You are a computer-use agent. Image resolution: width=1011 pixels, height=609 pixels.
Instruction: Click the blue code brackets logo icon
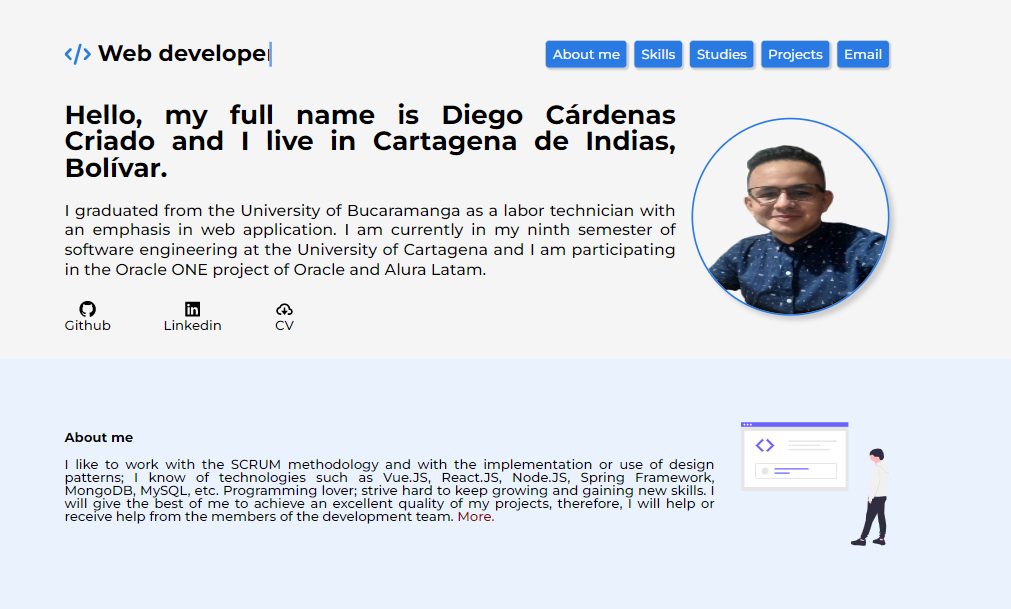point(78,54)
